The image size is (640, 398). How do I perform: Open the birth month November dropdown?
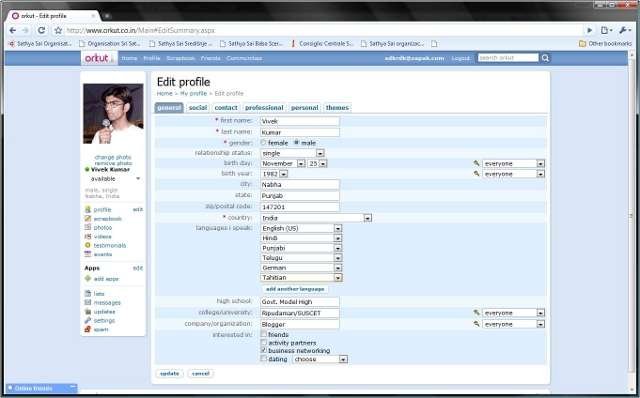tap(283, 163)
